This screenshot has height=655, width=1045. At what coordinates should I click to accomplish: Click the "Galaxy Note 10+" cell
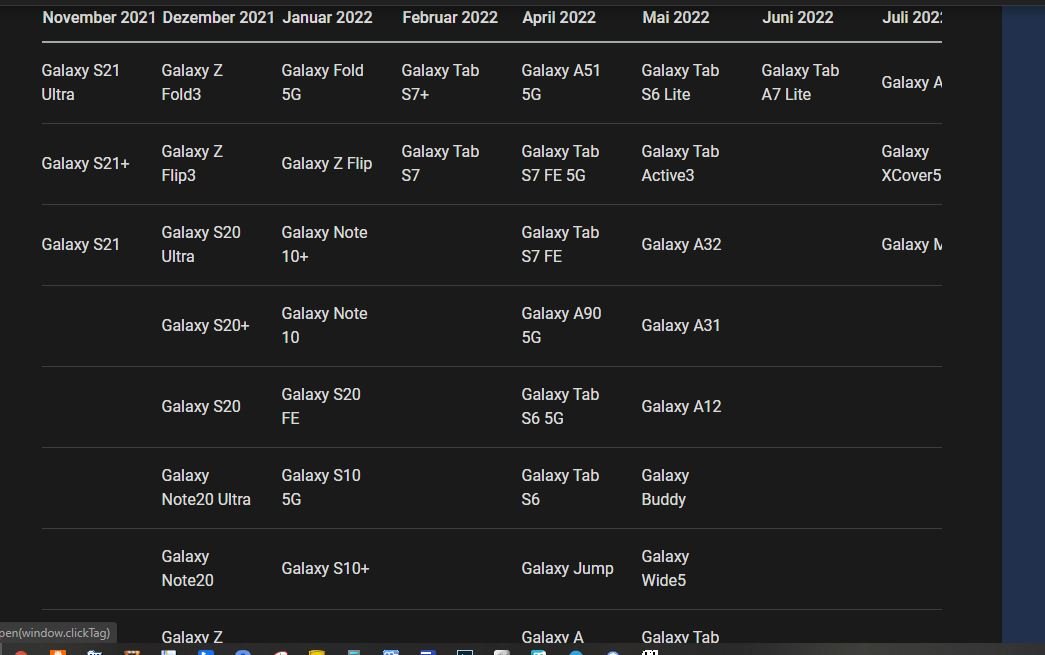[324, 245]
